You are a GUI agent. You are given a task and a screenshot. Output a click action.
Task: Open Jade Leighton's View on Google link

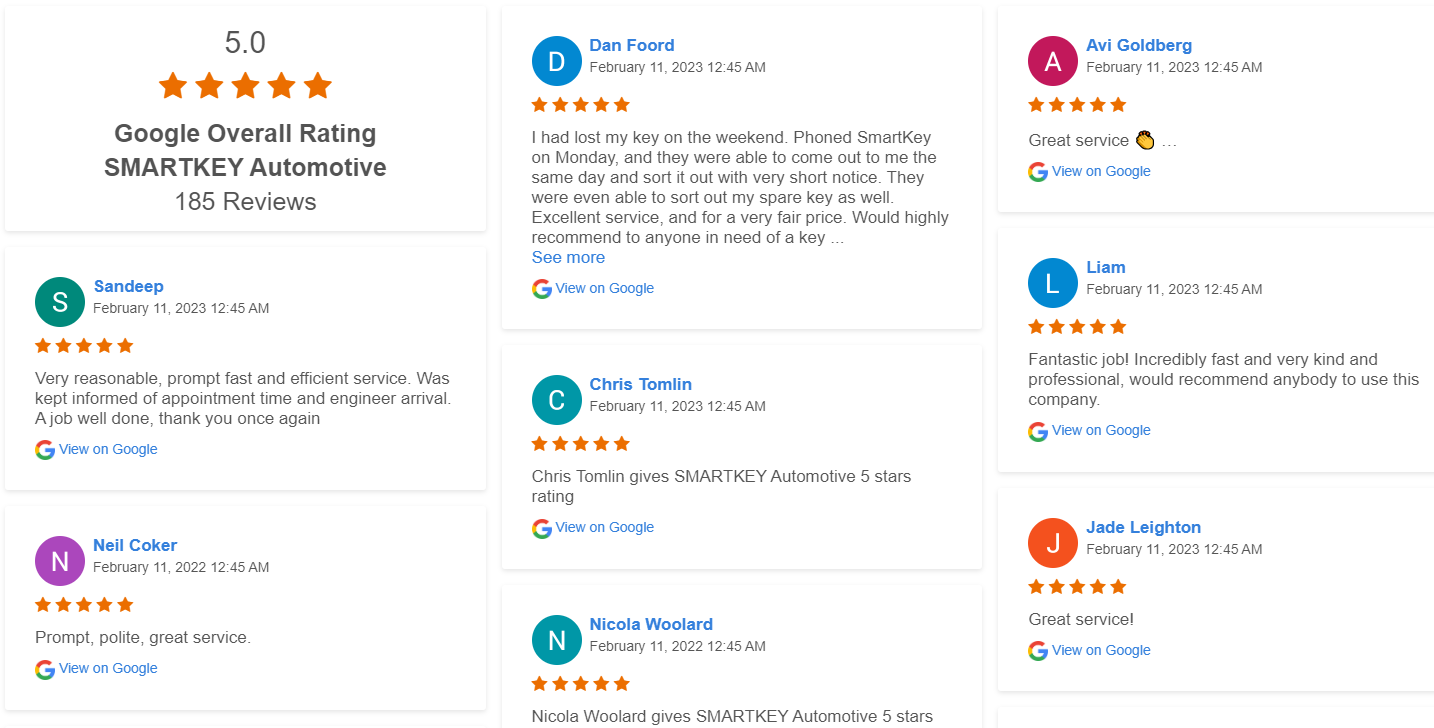[1101, 650]
